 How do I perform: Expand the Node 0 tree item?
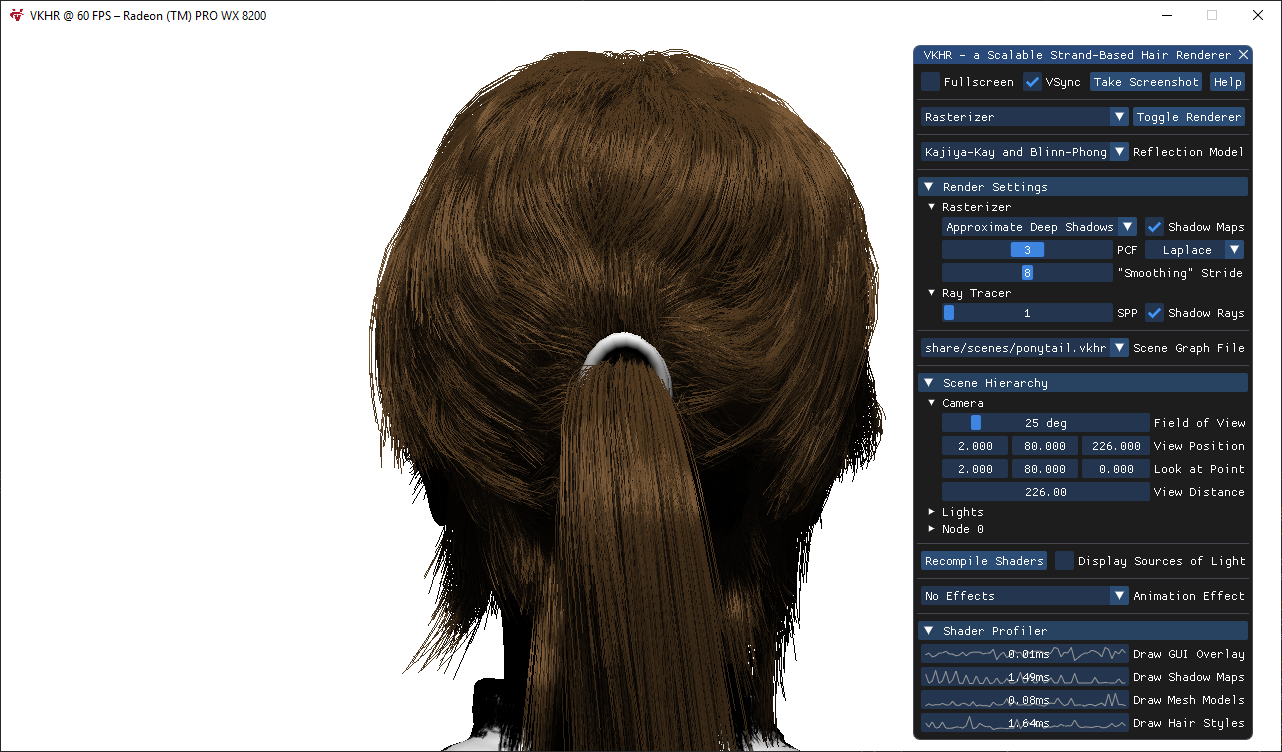(933, 529)
